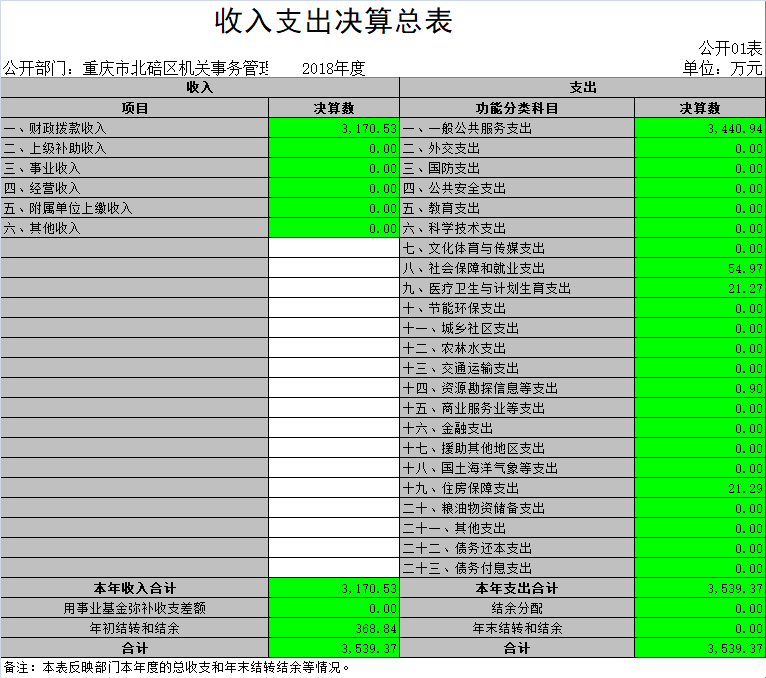766x678 pixels.
Task: Click the 一、一般公共服务支出 row label
Action: [467, 128]
